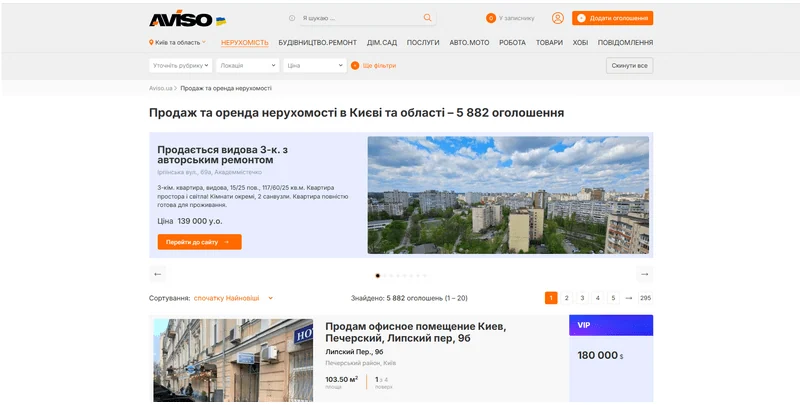Open the ПОСЛУГИ menu item
The height and width of the screenshot is (405, 800).
click(x=423, y=43)
